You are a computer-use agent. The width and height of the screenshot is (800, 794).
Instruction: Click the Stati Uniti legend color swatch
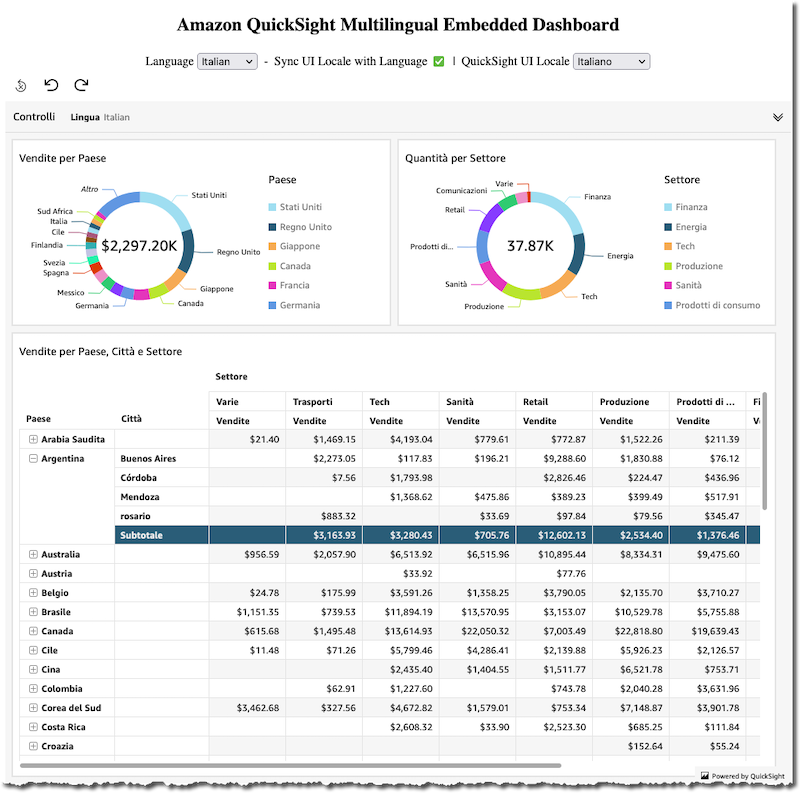(x=272, y=207)
